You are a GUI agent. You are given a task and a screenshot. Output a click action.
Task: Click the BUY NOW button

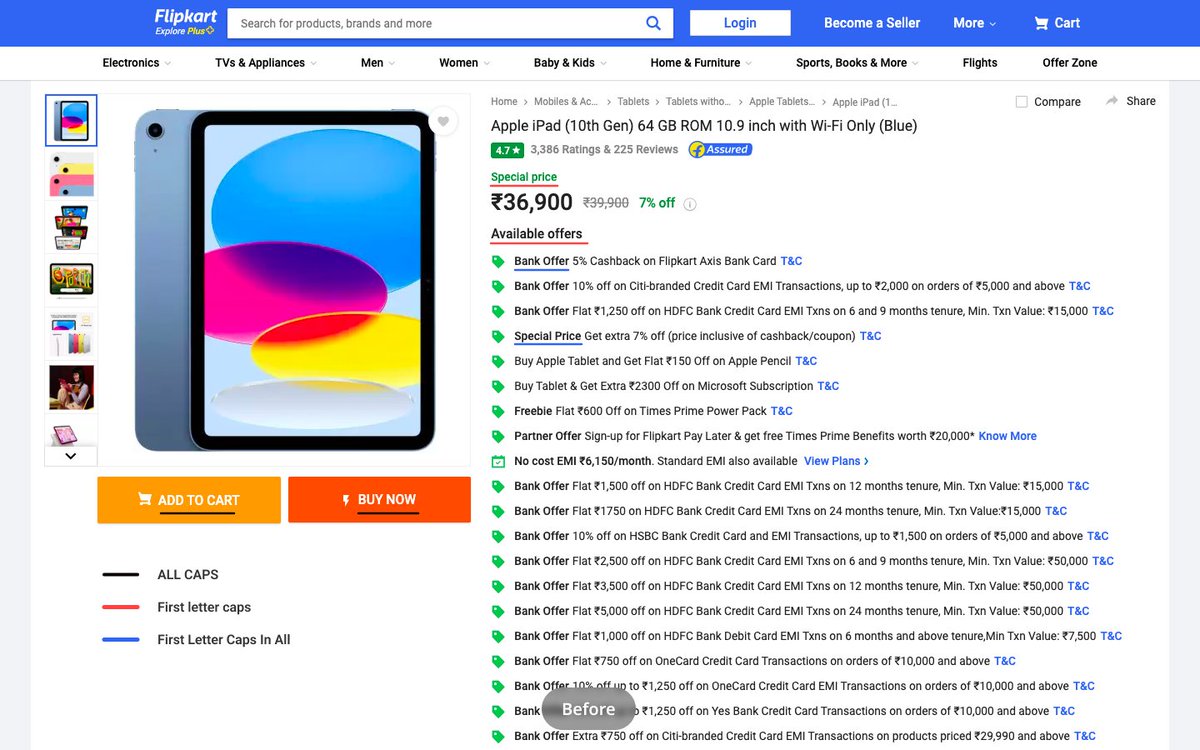(x=379, y=500)
